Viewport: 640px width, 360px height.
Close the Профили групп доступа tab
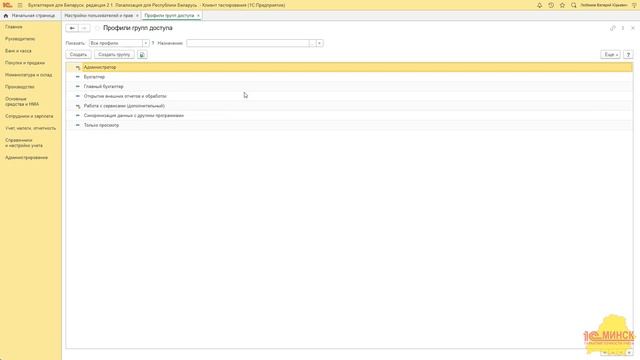(x=198, y=16)
